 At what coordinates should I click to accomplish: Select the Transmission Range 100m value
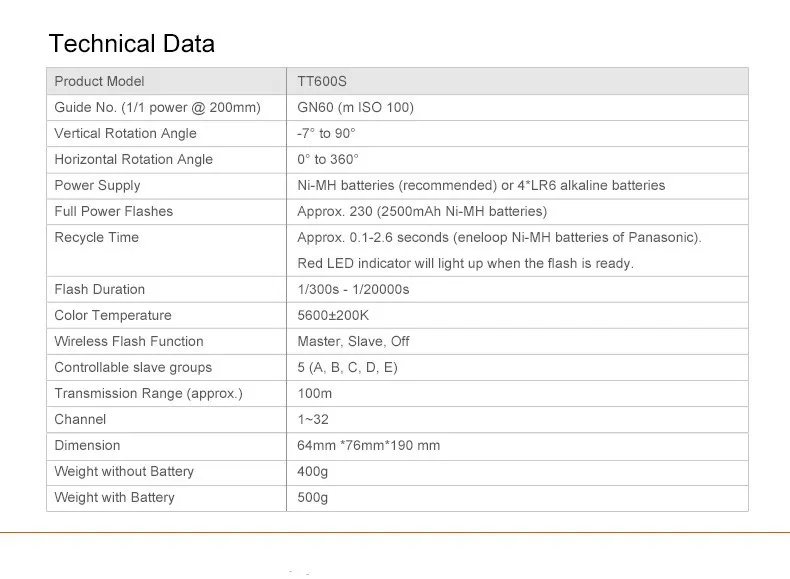click(314, 393)
